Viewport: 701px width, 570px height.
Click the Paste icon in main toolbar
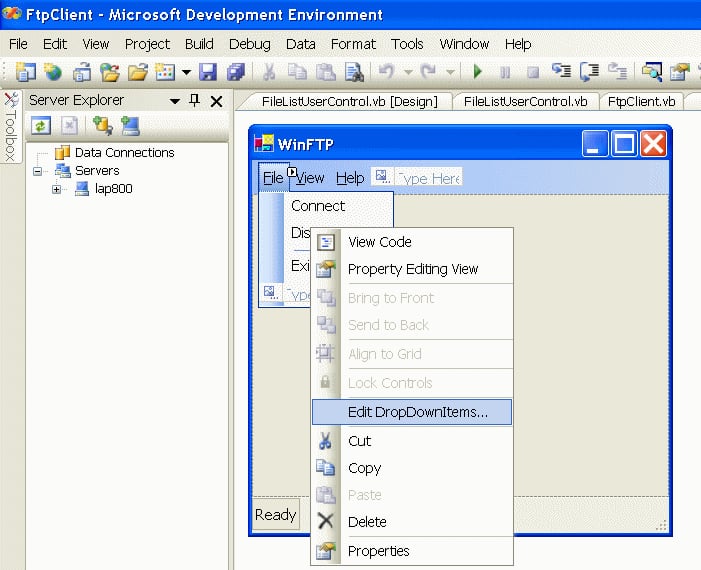point(326,72)
